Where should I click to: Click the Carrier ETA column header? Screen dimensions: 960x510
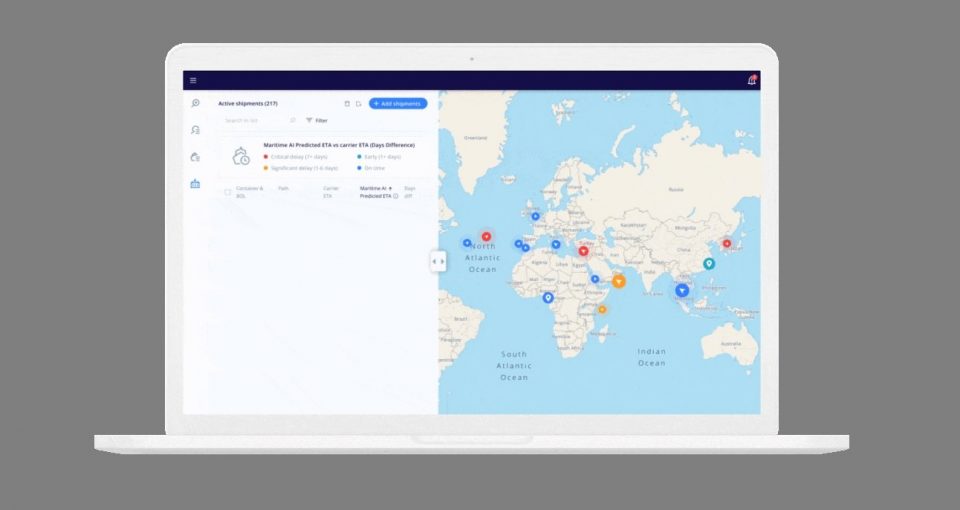click(330, 192)
